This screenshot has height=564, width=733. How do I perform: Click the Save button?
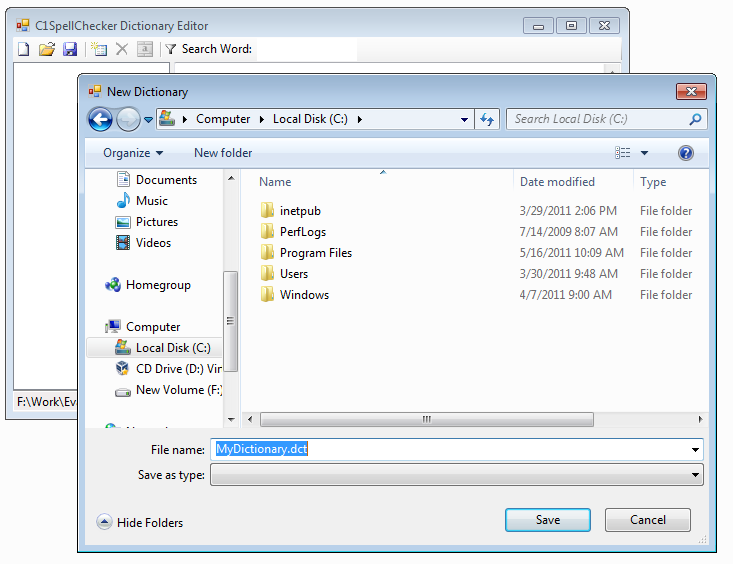(547, 520)
